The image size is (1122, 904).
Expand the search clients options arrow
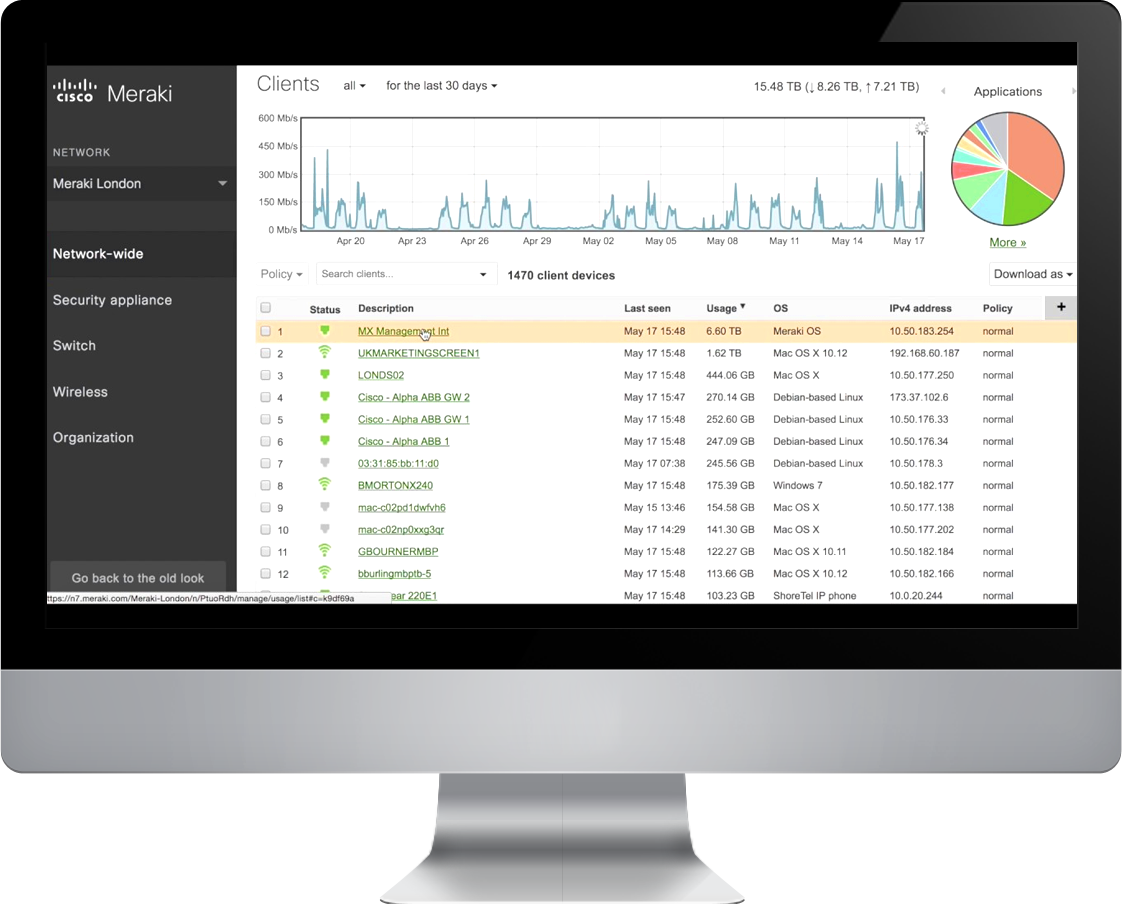(x=483, y=274)
